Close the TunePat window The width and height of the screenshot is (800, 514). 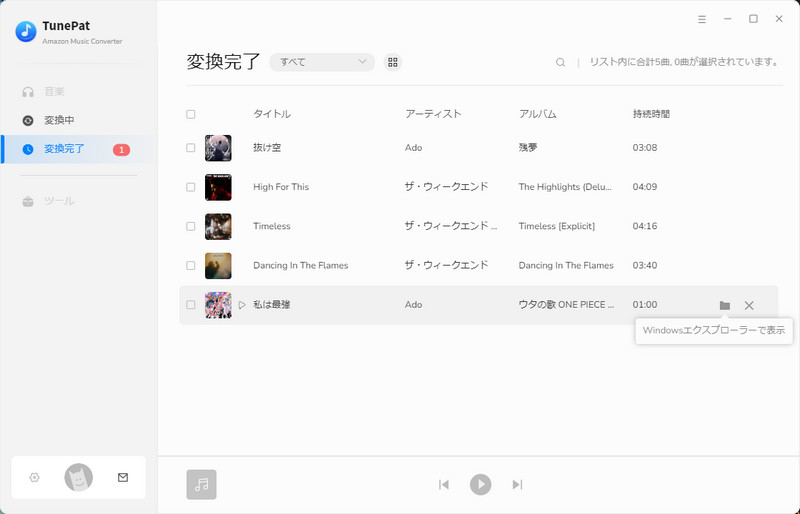coord(779,19)
